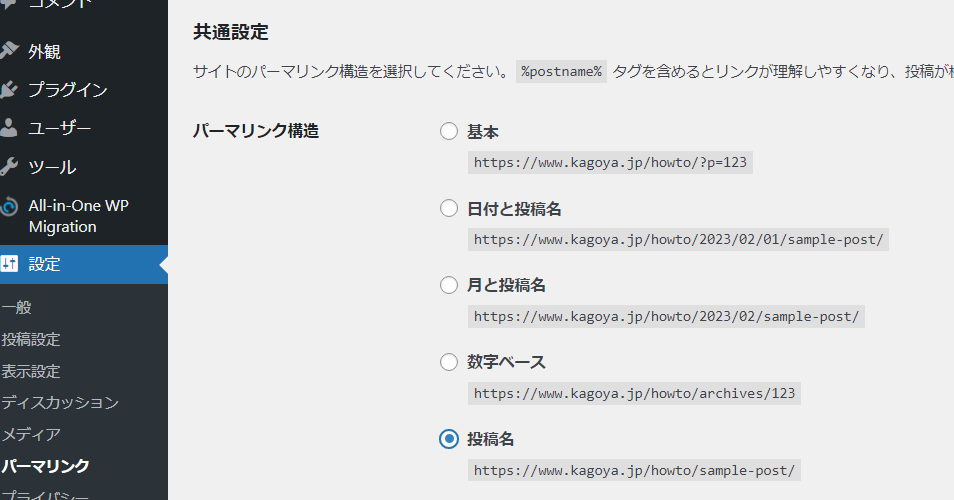Select the 日付と投稿名 radio button
The height and width of the screenshot is (500, 954).
[x=449, y=209]
